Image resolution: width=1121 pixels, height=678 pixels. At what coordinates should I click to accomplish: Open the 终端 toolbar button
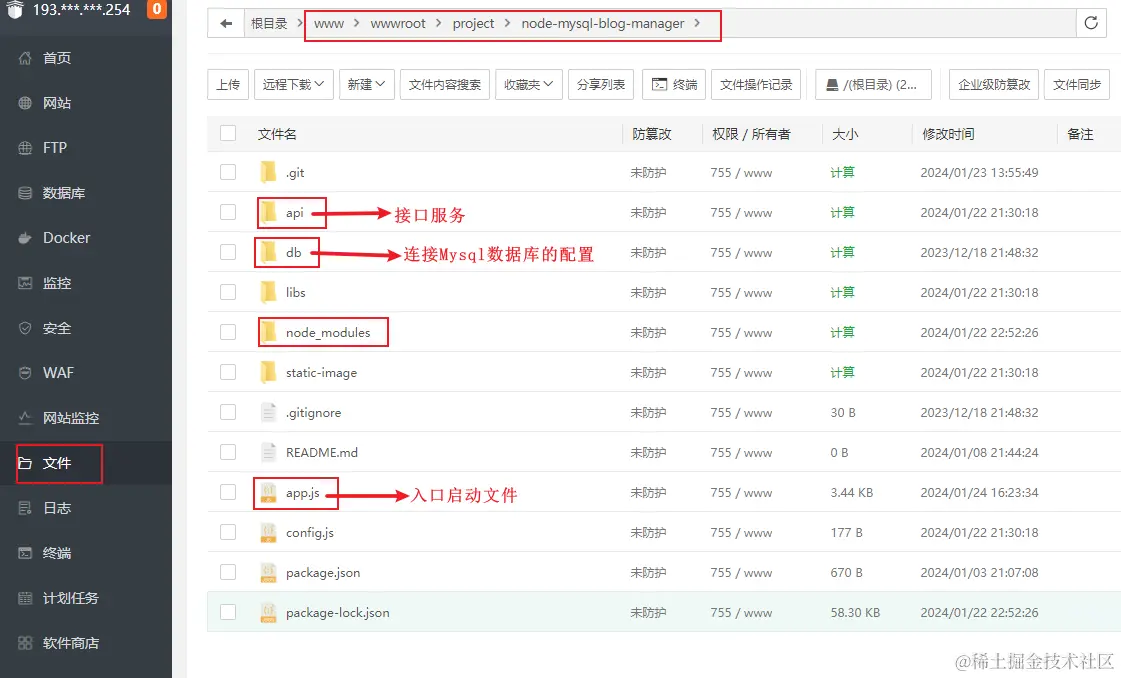(x=674, y=84)
